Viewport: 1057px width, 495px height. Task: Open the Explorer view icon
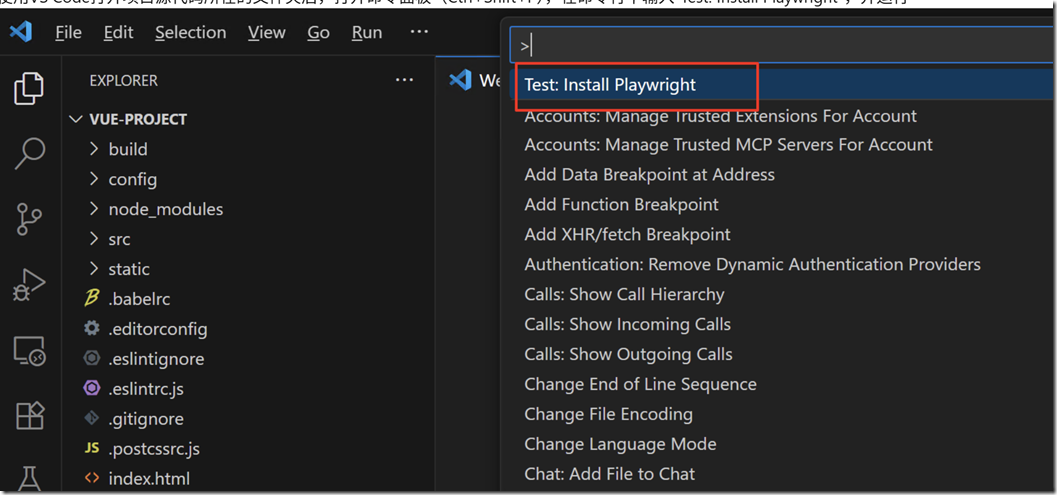tap(29, 88)
